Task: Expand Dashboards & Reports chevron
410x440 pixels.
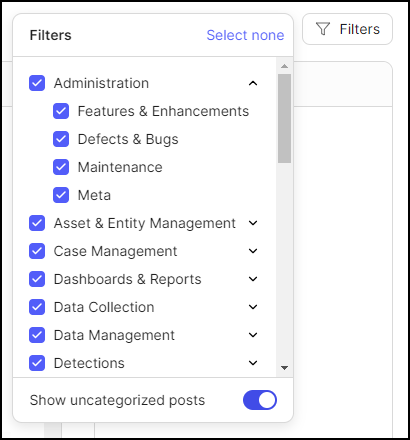Action: (x=253, y=279)
